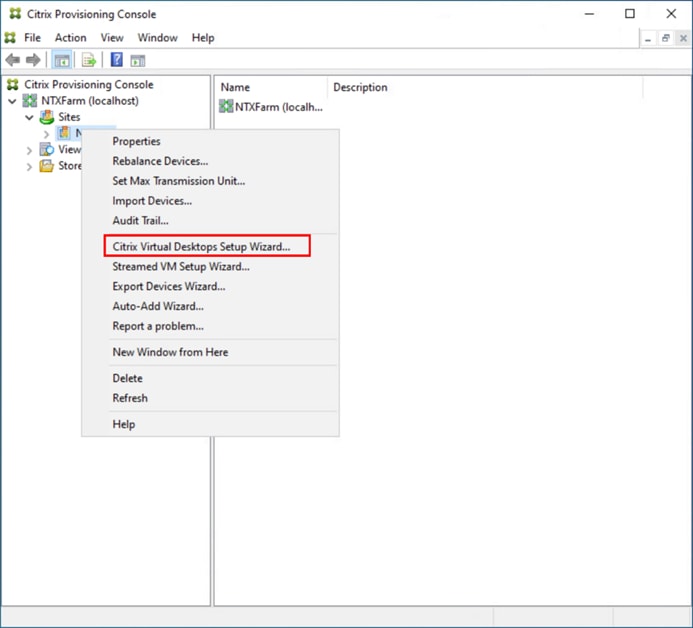Screen dimensions: 693x628
Task: Select the Citrix Provisioning Console root label
Action: 89,84
